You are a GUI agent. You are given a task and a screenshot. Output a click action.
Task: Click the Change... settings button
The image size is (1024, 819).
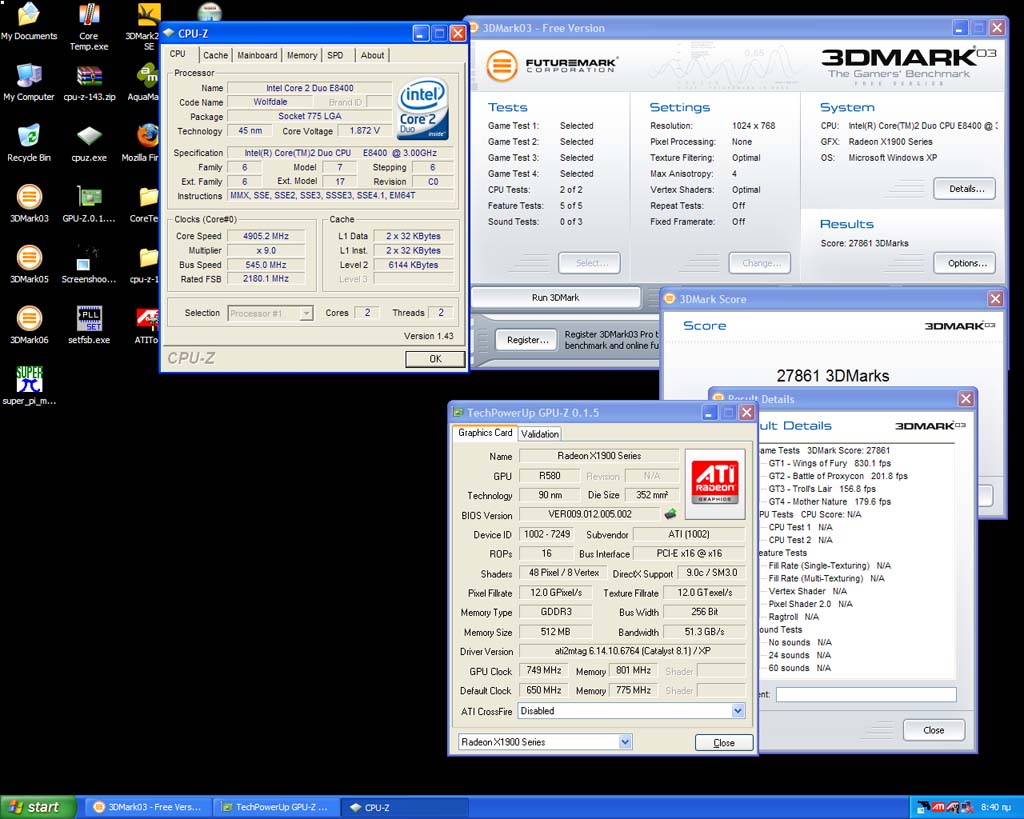(760, 263)
